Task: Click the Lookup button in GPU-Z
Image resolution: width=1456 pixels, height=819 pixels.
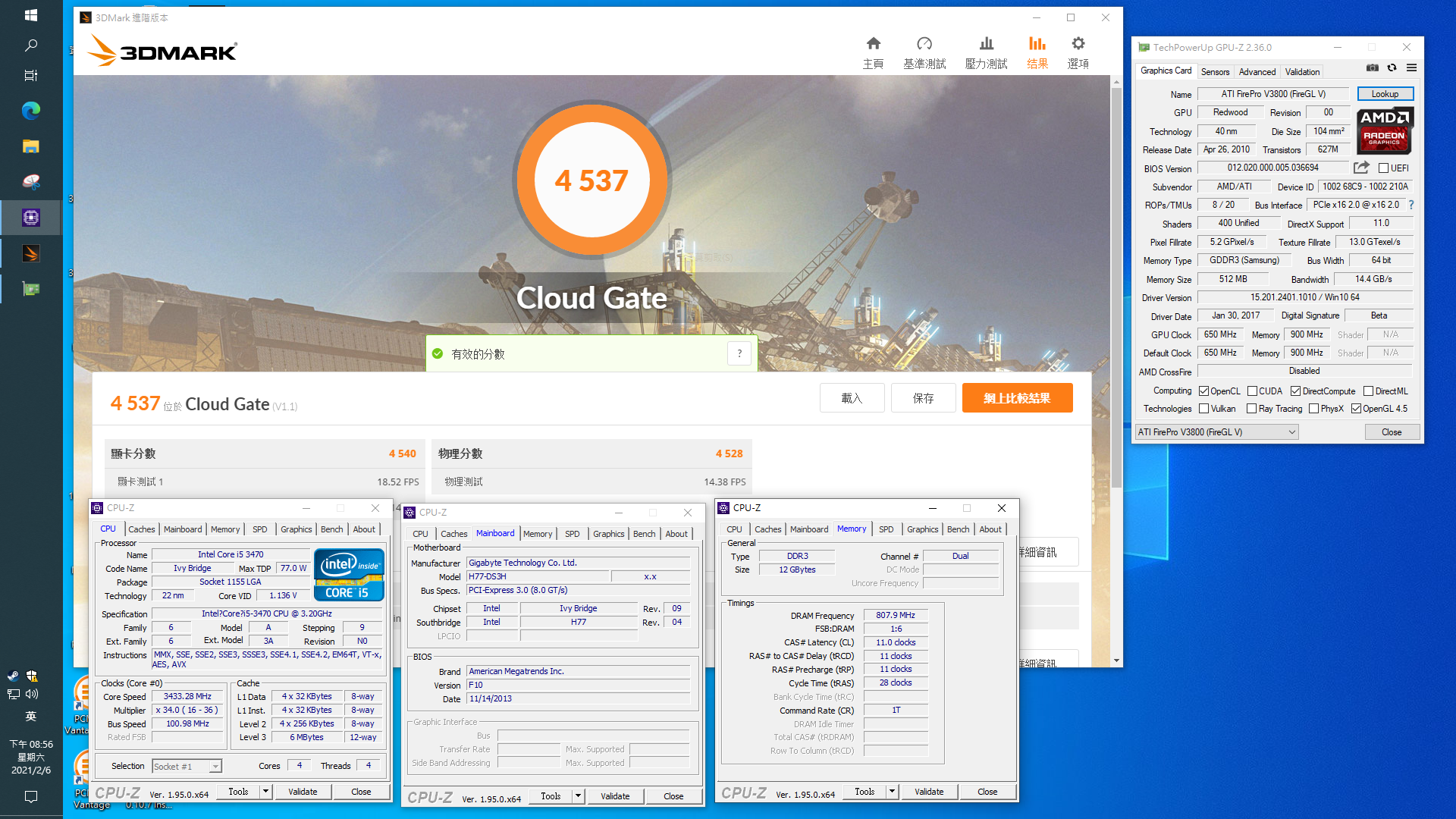Action: coord(1385,94)
